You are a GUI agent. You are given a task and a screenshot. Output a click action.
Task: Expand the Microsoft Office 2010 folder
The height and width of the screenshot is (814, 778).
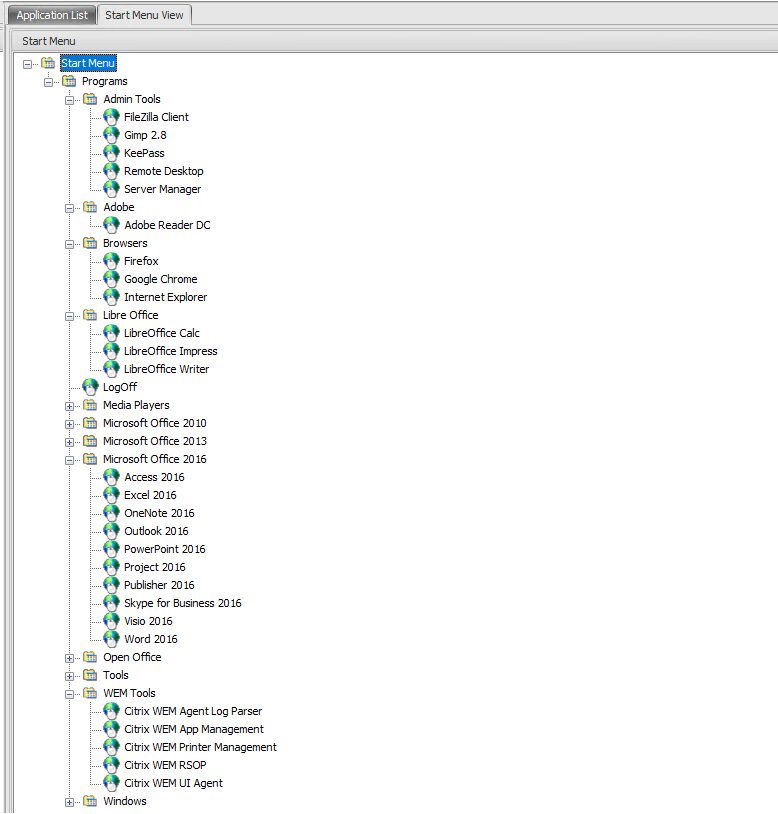[x=69, y=424]
